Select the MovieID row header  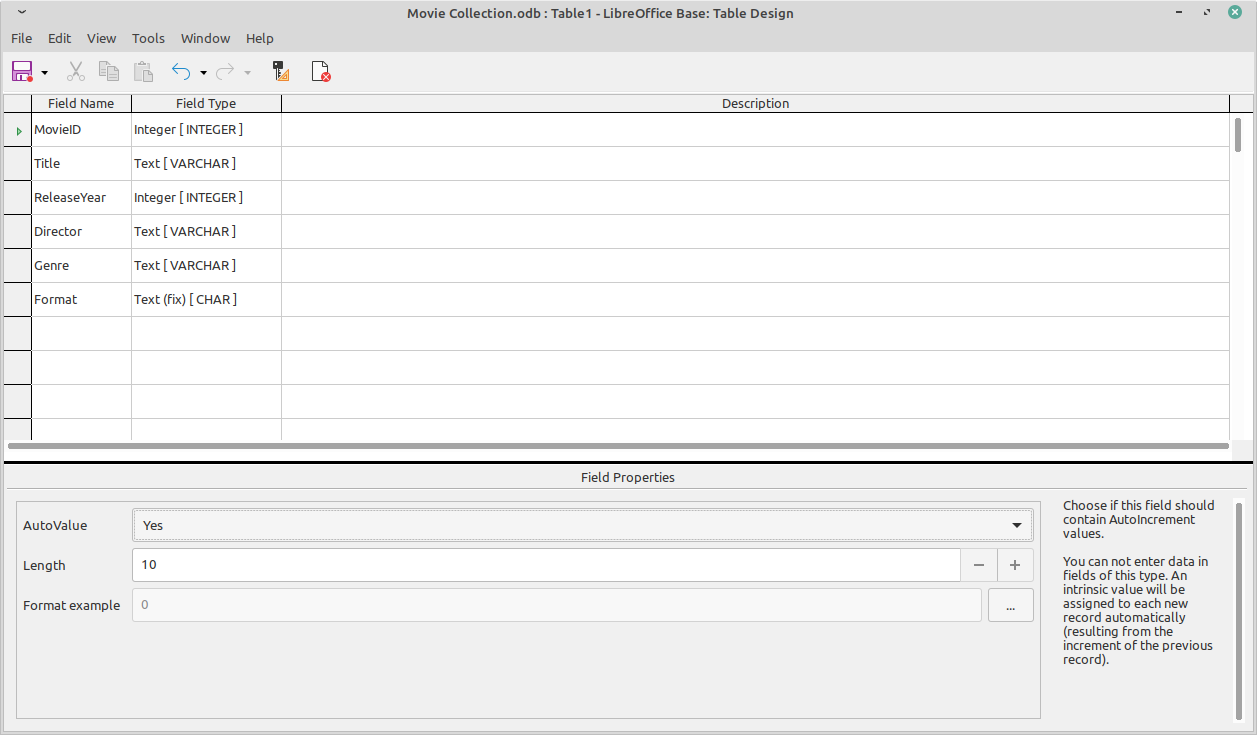tap(16, 129)
